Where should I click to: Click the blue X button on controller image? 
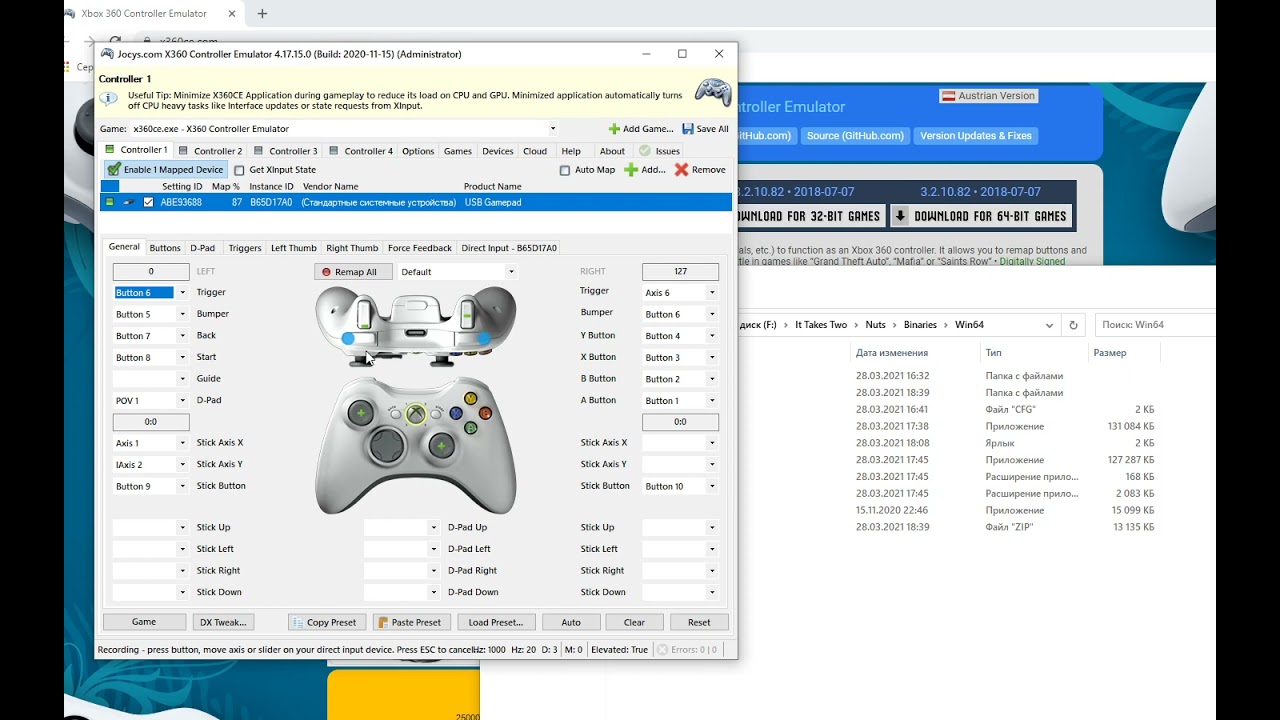[456, 413]
